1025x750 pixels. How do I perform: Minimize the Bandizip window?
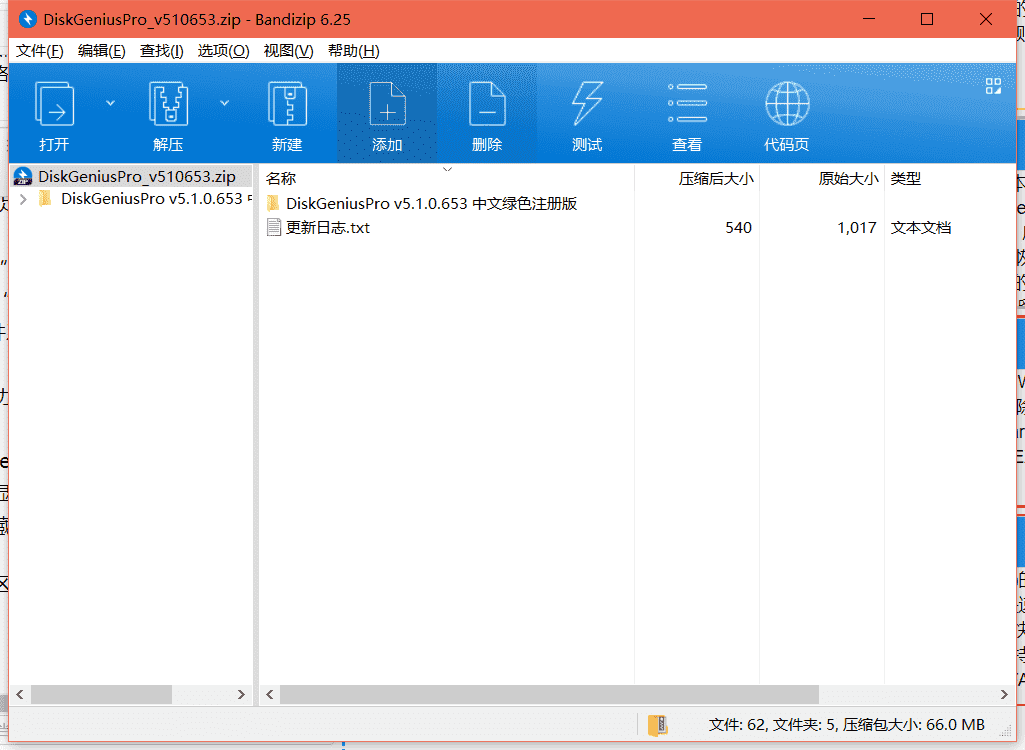pos(869,19)
